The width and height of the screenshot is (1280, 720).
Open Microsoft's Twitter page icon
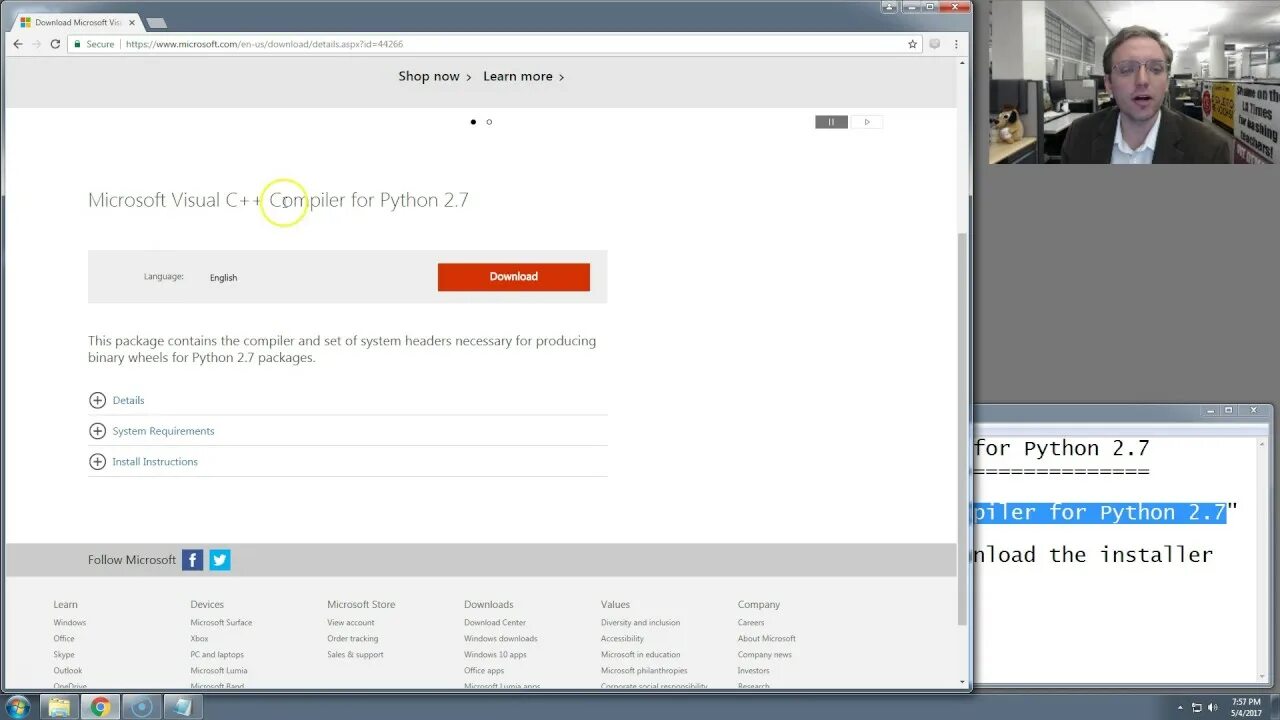(x=220, y=560)
